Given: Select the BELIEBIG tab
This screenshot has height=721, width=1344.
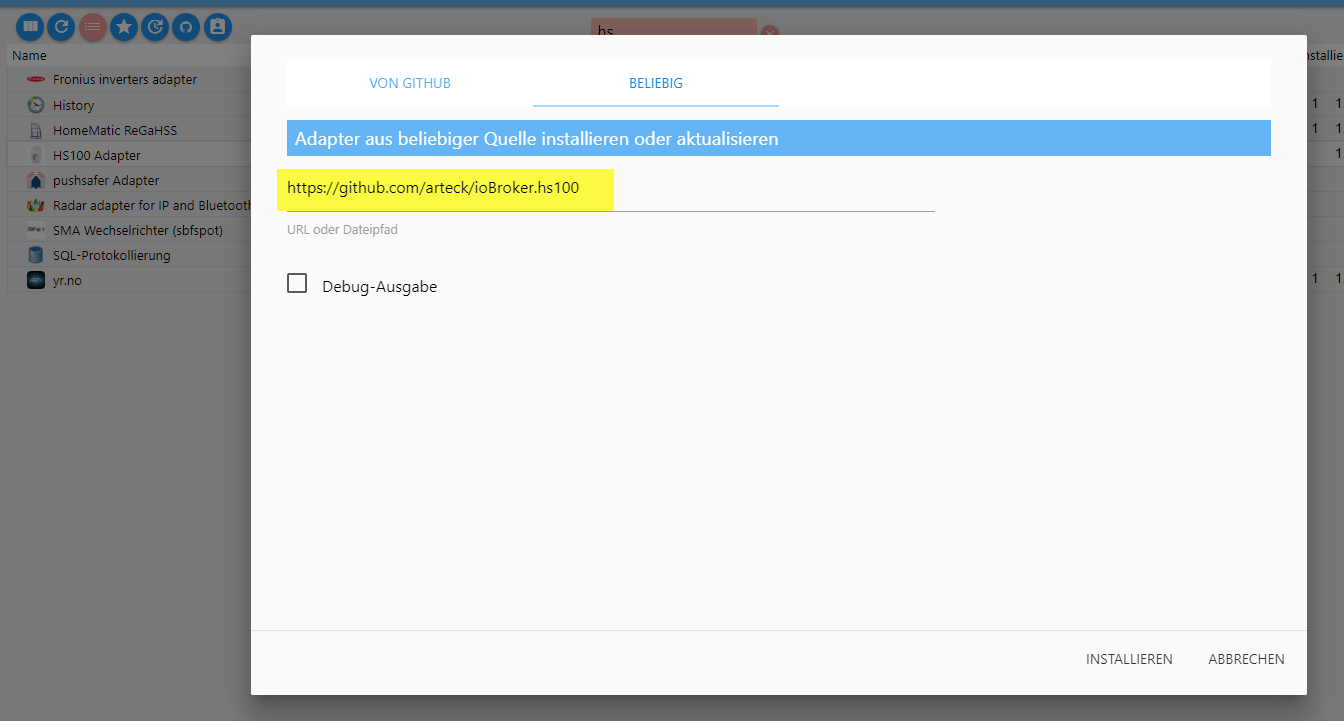Looking at the screenshot, I should pyautogui.click(x=656, y=83).
